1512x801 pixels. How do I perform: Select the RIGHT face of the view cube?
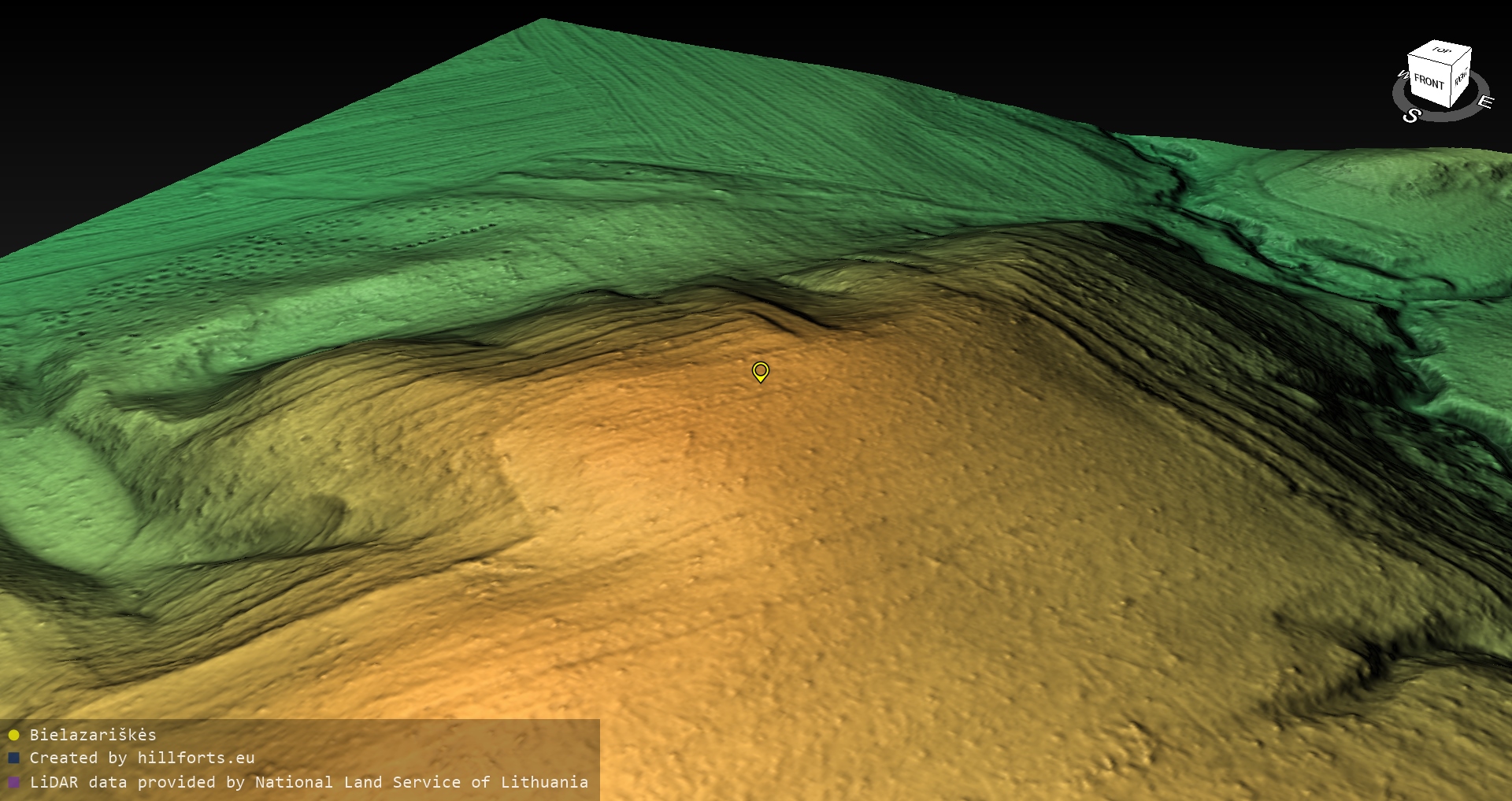point(1461,79)
